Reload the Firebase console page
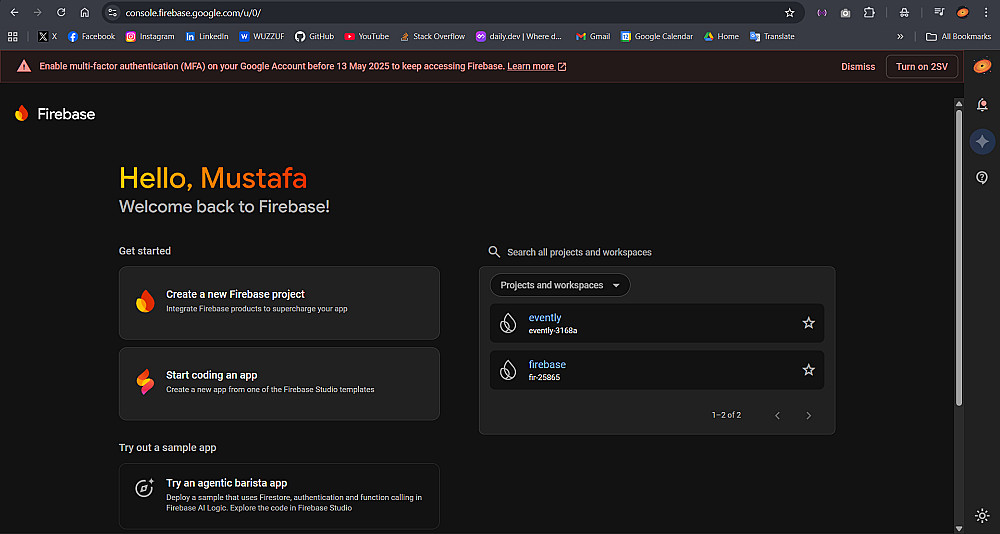This screenshot has width=1000, height=534. (x=61, y=13)
